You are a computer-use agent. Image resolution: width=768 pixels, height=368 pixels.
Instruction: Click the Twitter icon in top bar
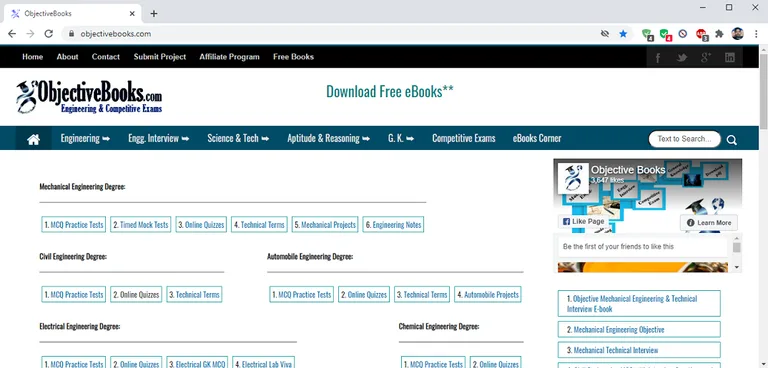point(682,57)
